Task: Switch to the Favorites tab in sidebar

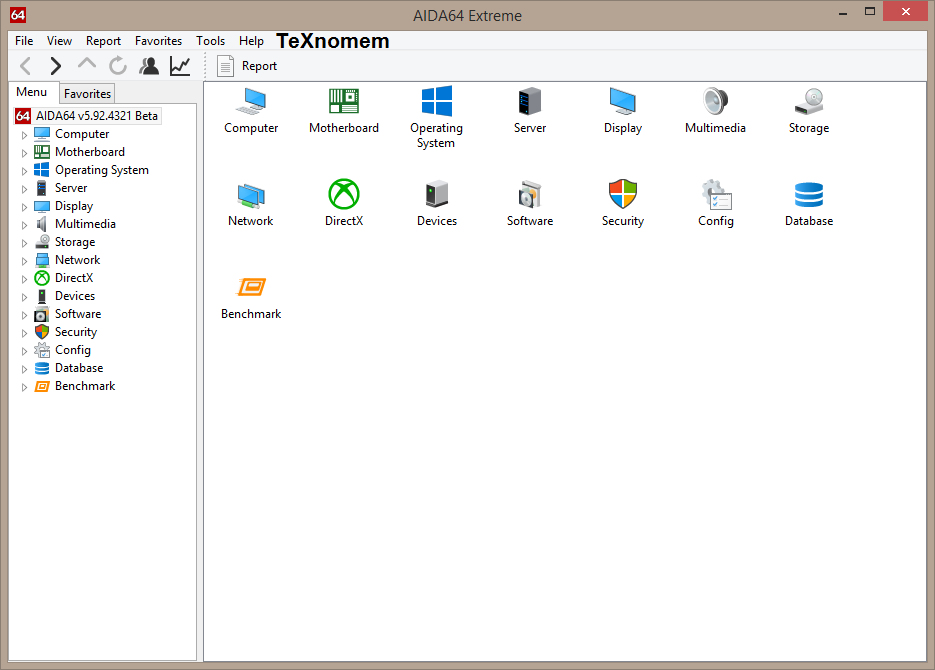Action: click(88, 94)
